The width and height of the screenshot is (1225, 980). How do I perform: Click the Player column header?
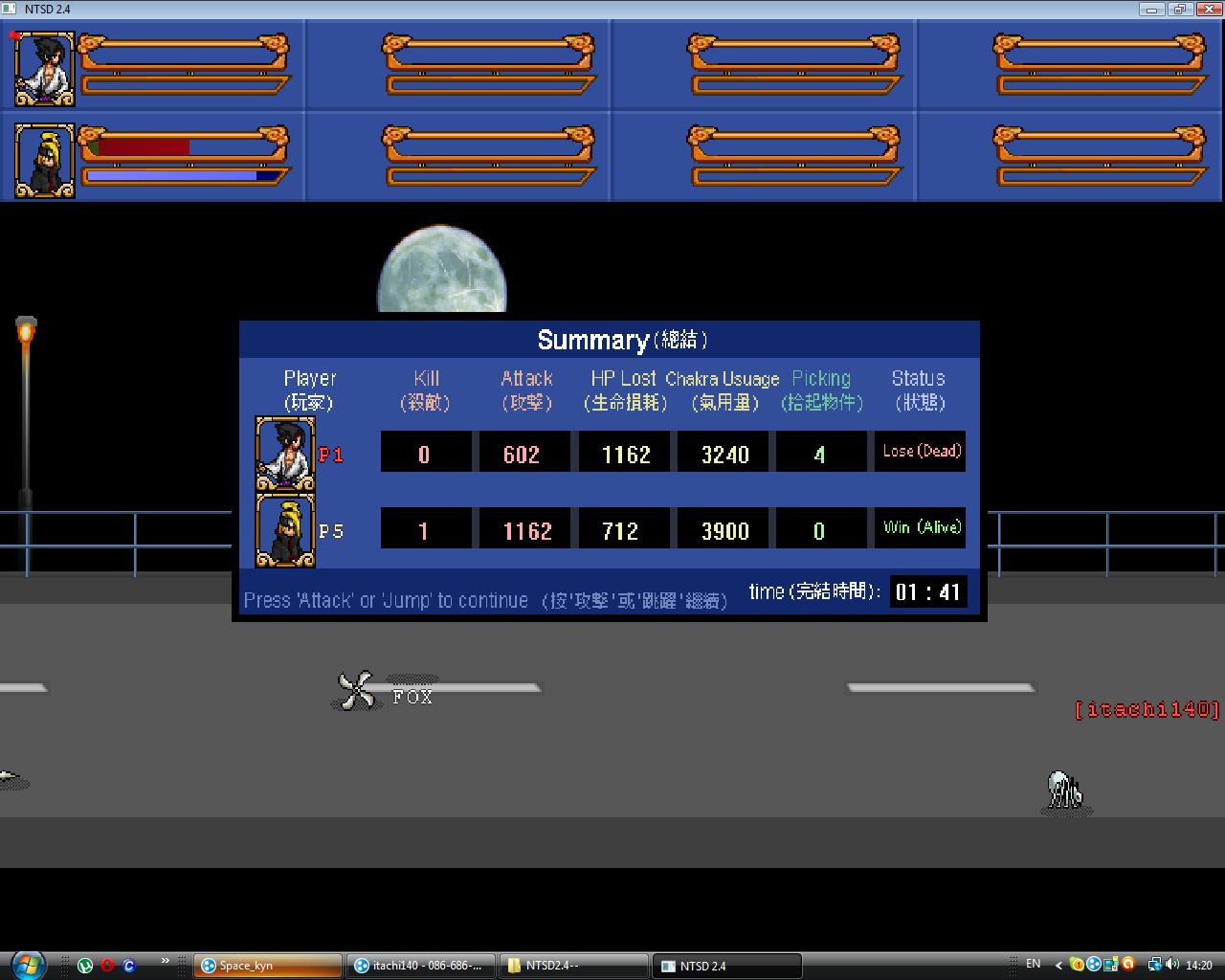coord(310,390)
